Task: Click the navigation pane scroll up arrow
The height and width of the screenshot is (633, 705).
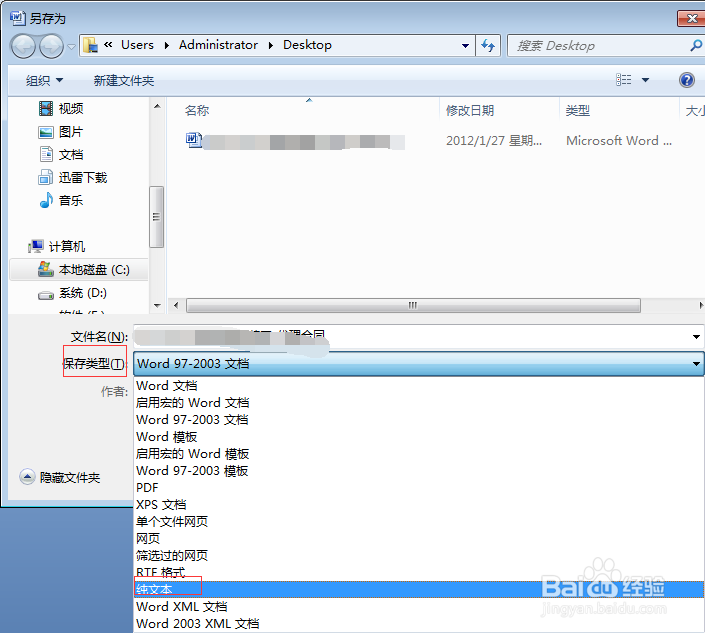Action: pyautogui.click(x=157, y=107)
